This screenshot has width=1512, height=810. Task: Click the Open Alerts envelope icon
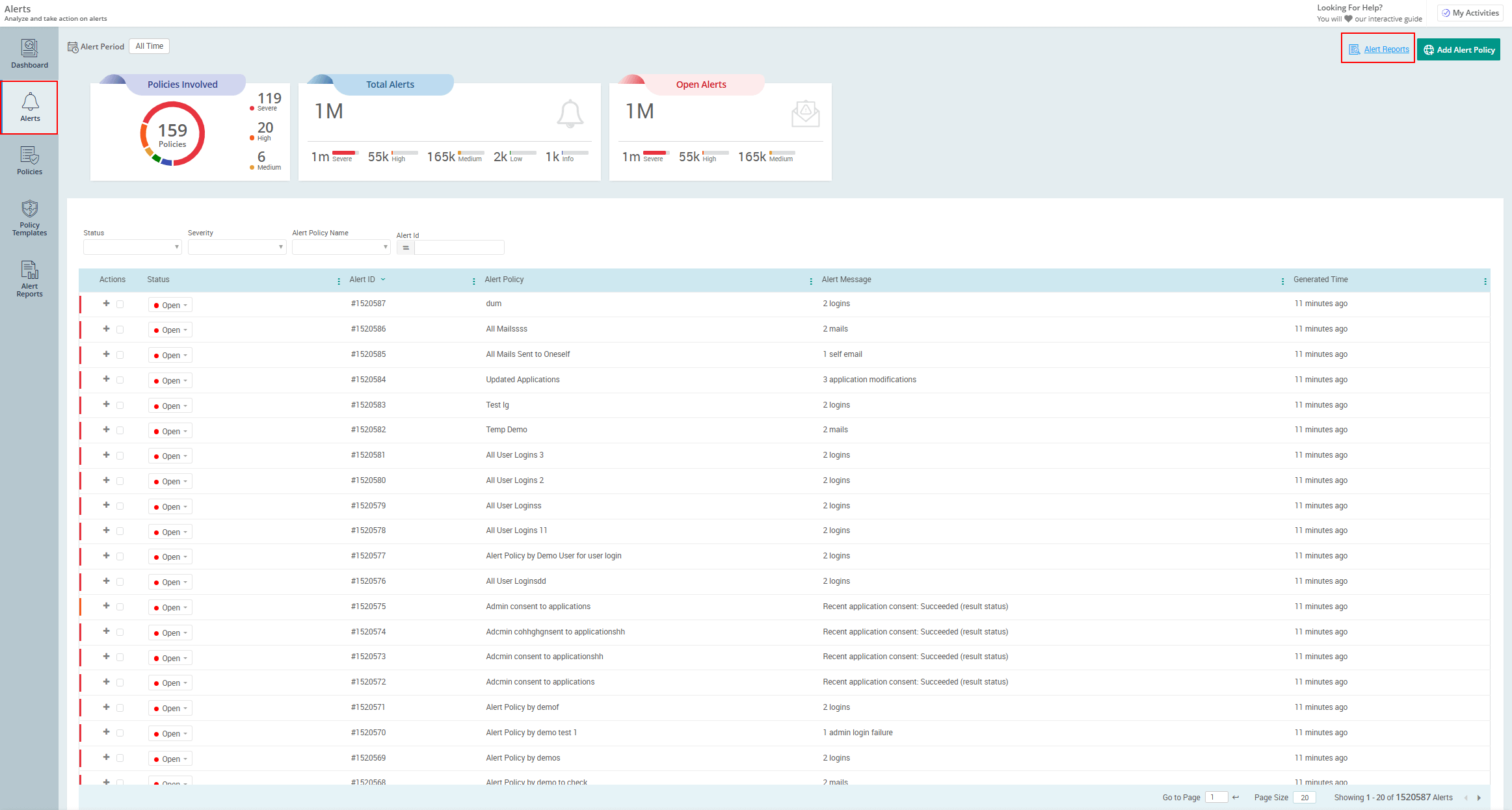[805, 114]
